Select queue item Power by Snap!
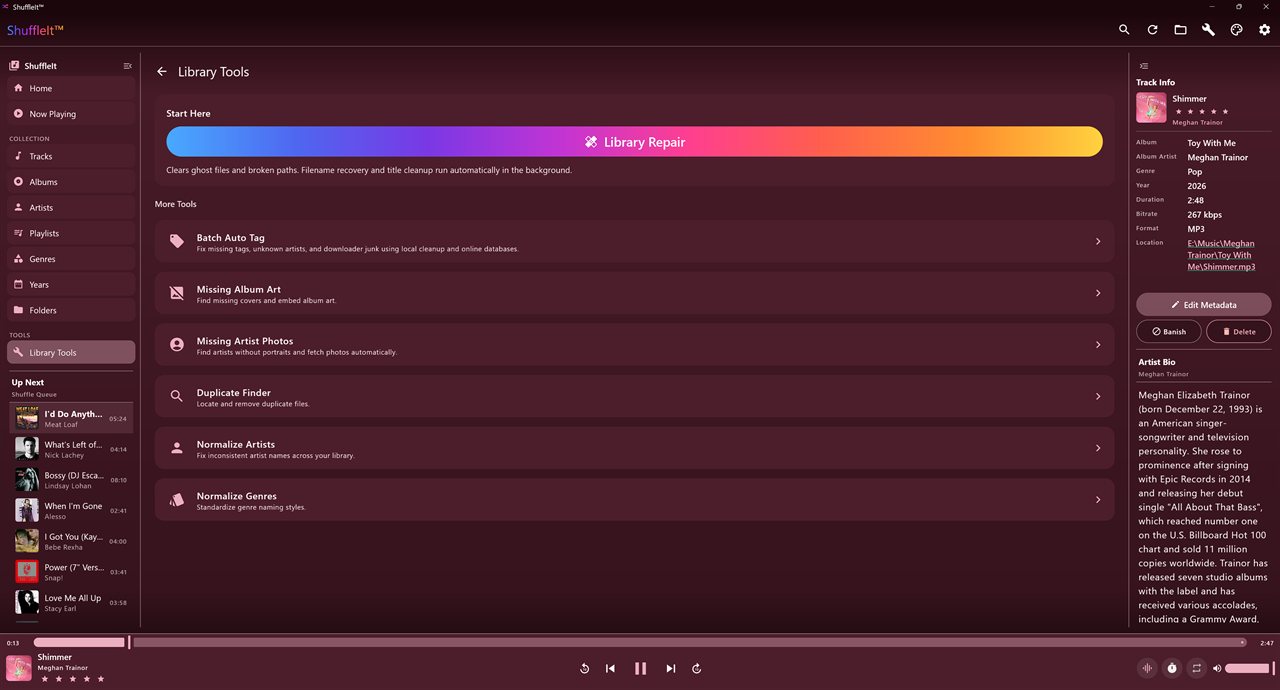Viewport: 1280px width, 690px height. 71,572
